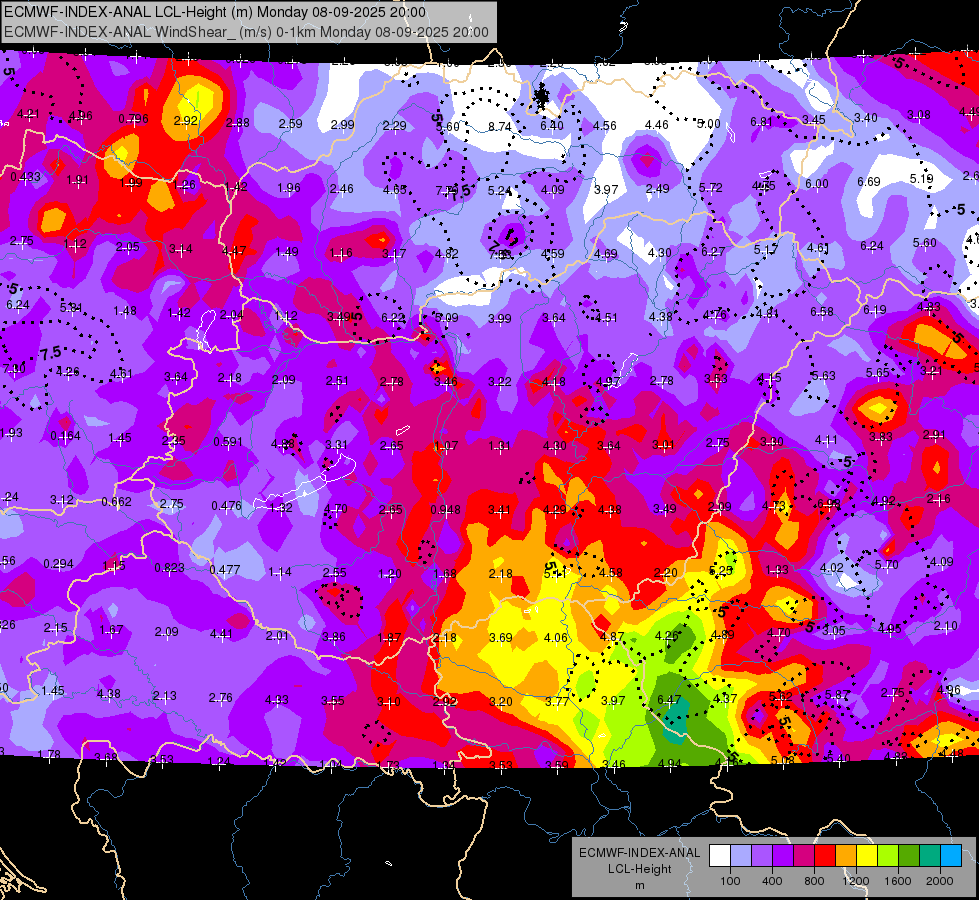Click the white legend swatch below 100 m
This screenshot has width=979, height=900.
720,856
